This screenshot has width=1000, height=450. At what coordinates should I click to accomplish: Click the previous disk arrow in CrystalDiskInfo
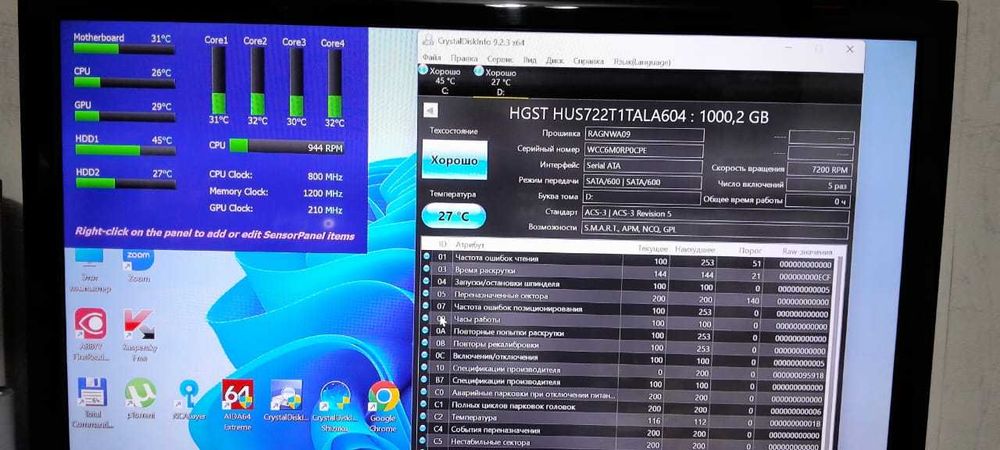(x=430, y=110)
